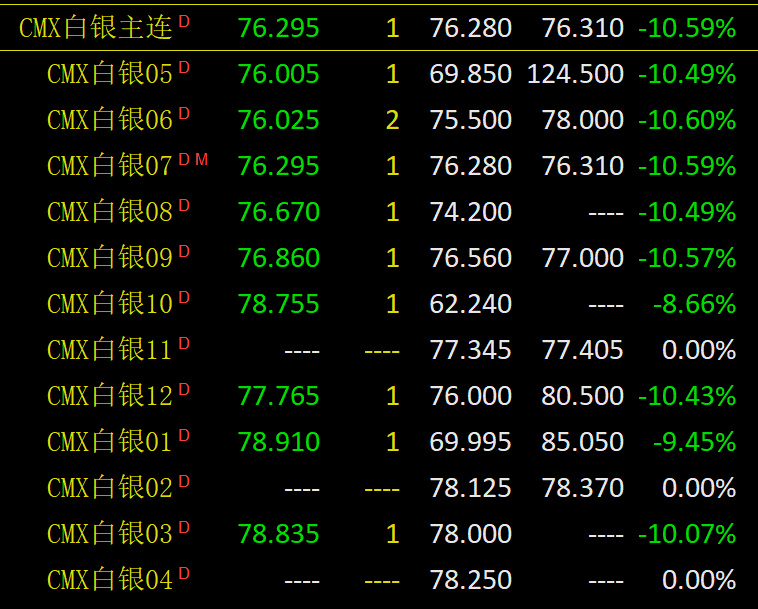Viewport: 758px width, 609px height.
Task: Click bid price 69.850 in CMX白银05 row
Action: pyautogui.click(x=470, y=74)
